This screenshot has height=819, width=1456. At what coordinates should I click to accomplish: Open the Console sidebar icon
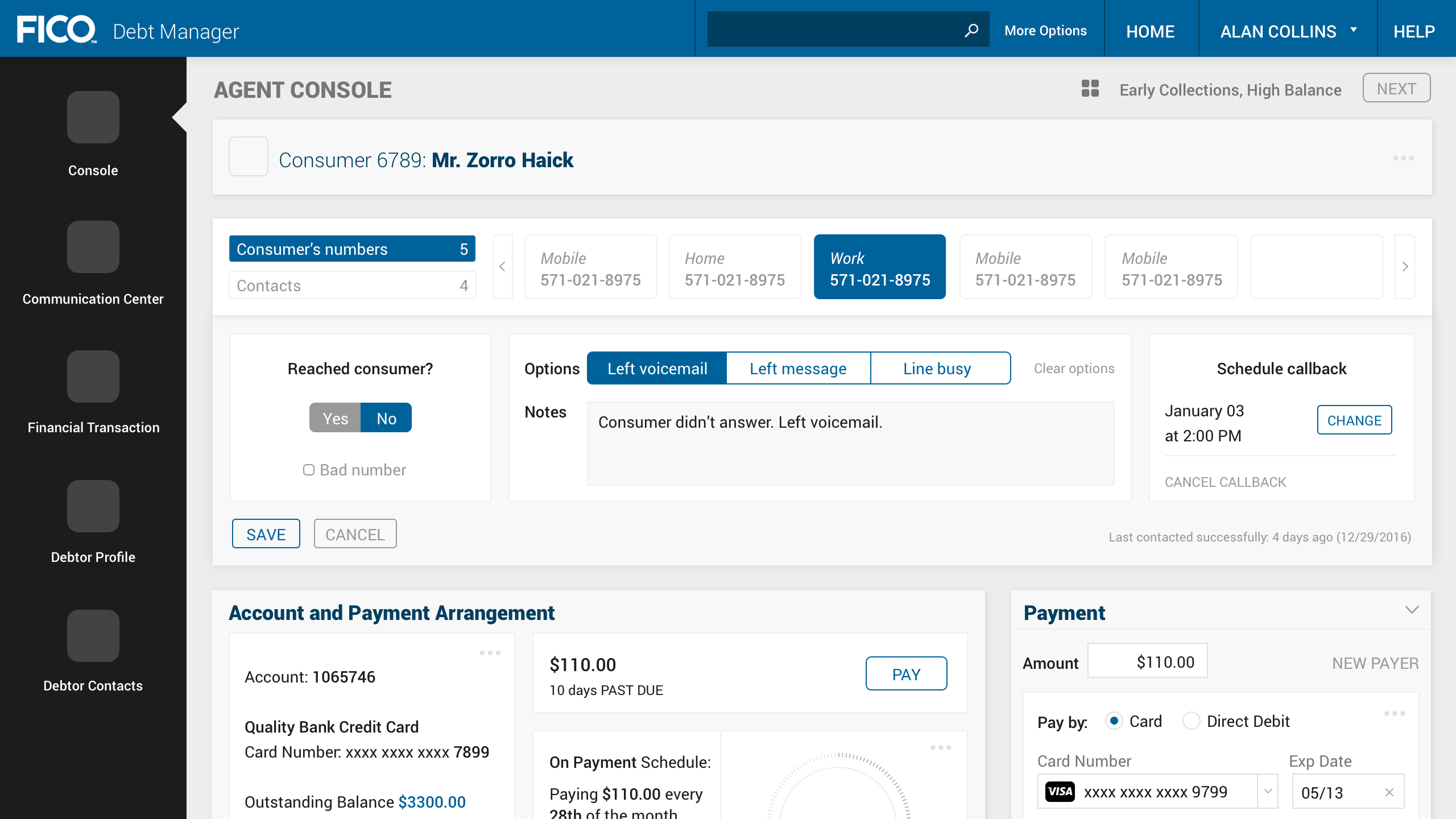(93, 117)
